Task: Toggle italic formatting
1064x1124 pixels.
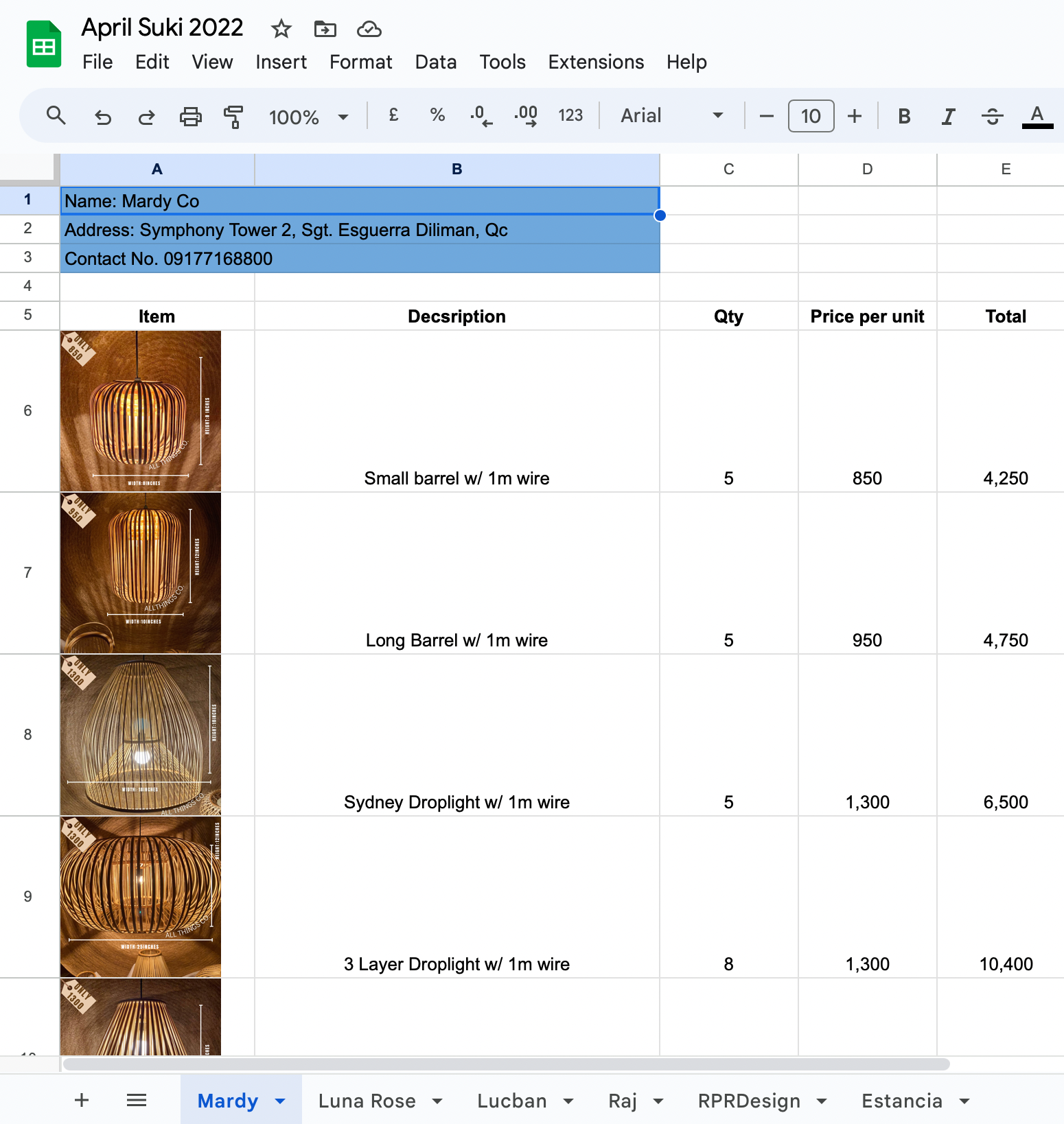Action: (948, 116)
